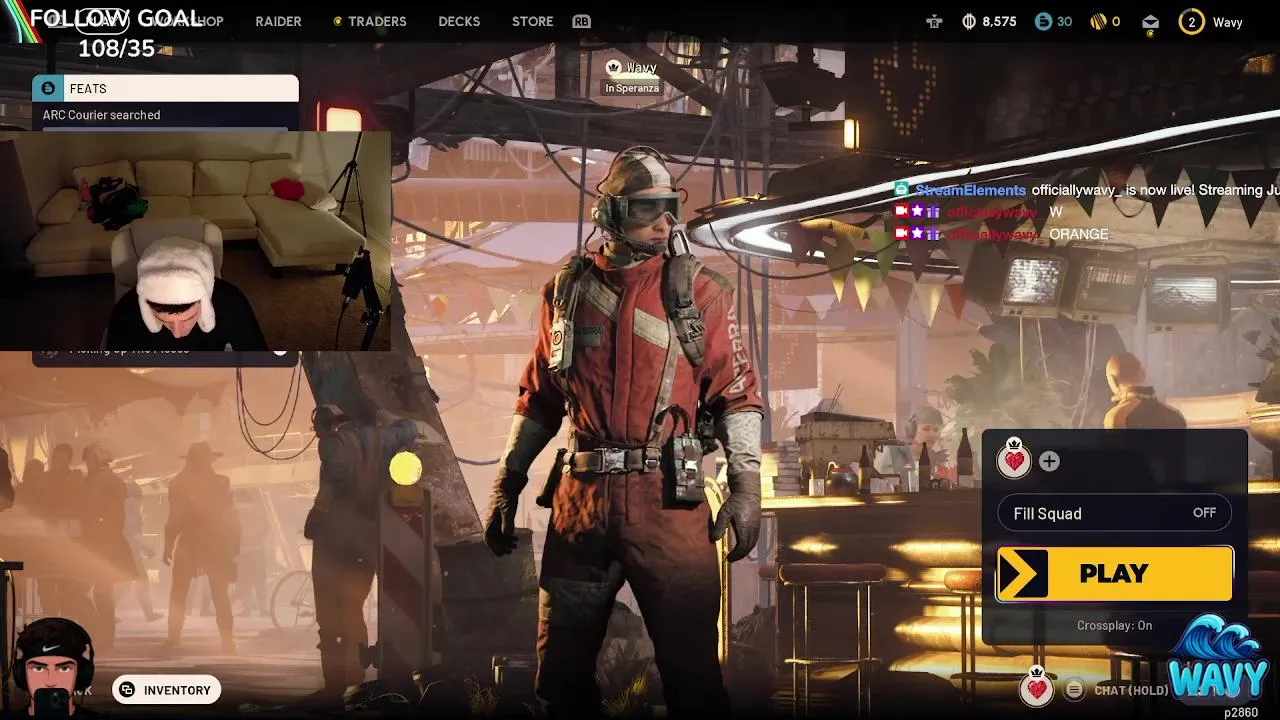Go to the Store tab
The image size is (1280, 720).
pyautogui.click(x=532, y=21)
